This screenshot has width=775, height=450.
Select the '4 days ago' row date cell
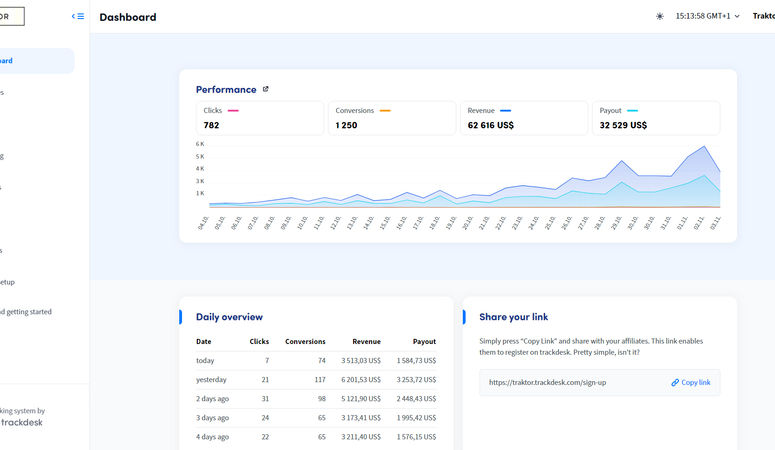tap(213, 437)
